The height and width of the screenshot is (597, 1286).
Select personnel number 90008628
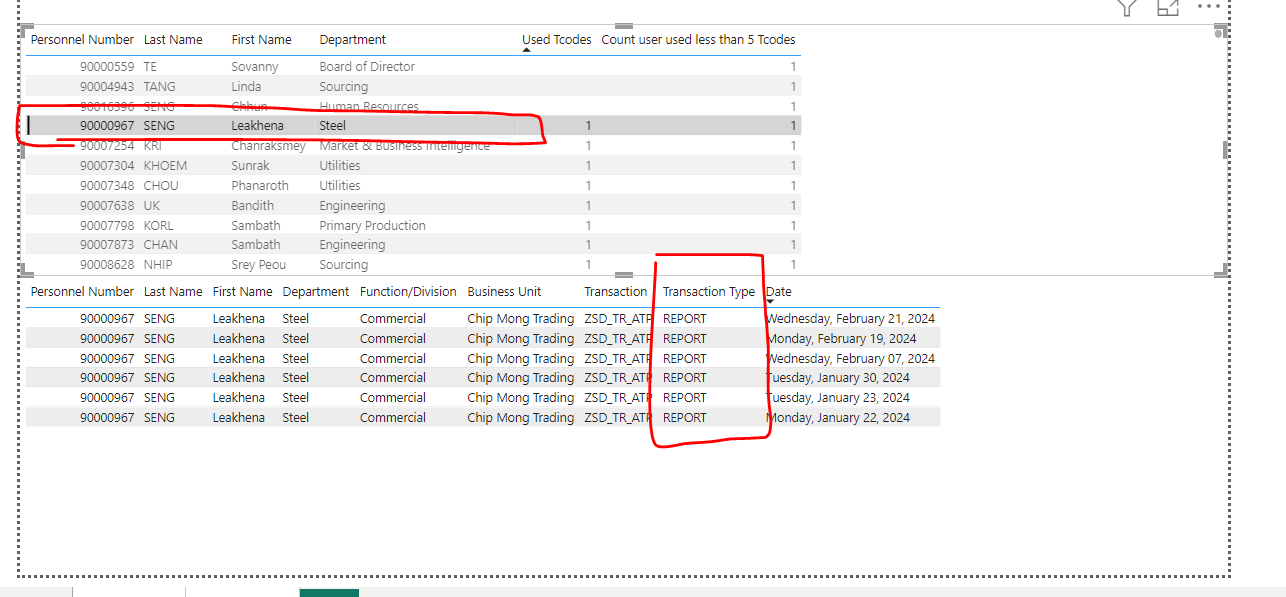pyautogui.click(x=107, y=265)
